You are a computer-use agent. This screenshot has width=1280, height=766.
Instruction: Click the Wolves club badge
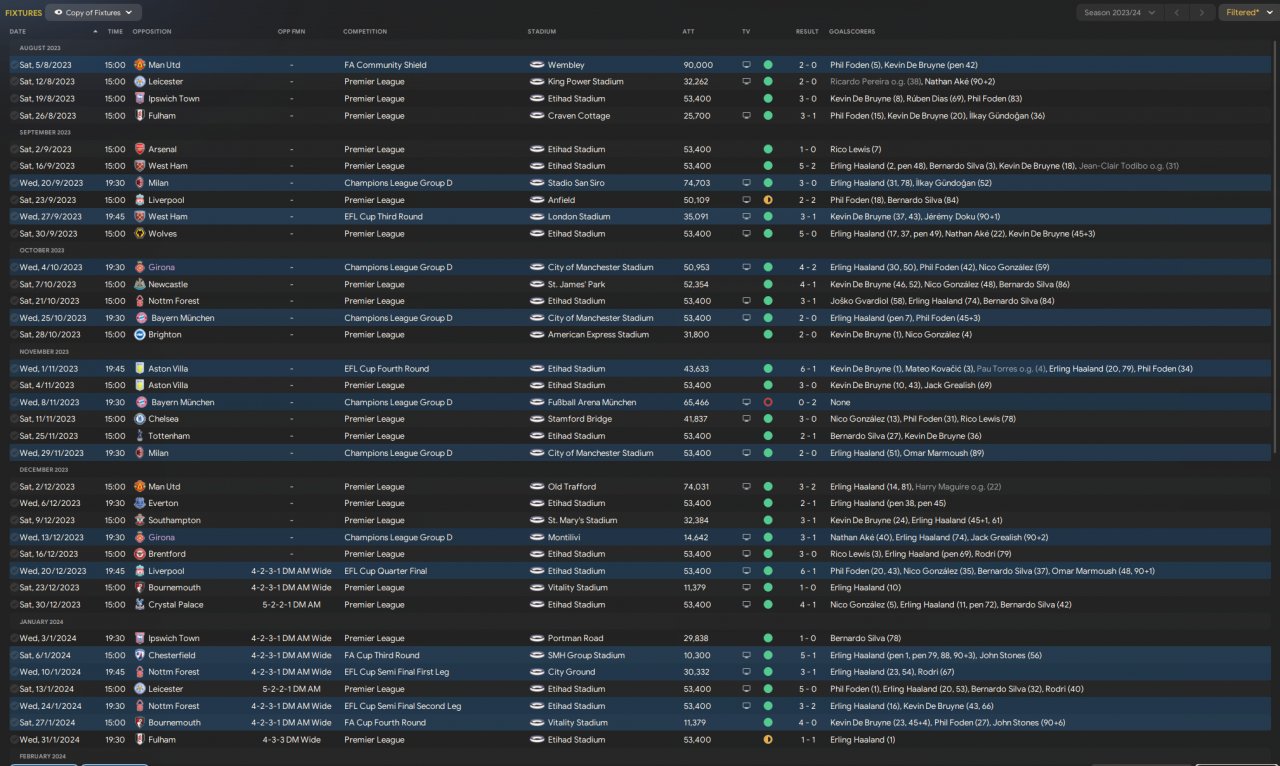[140, 234]
